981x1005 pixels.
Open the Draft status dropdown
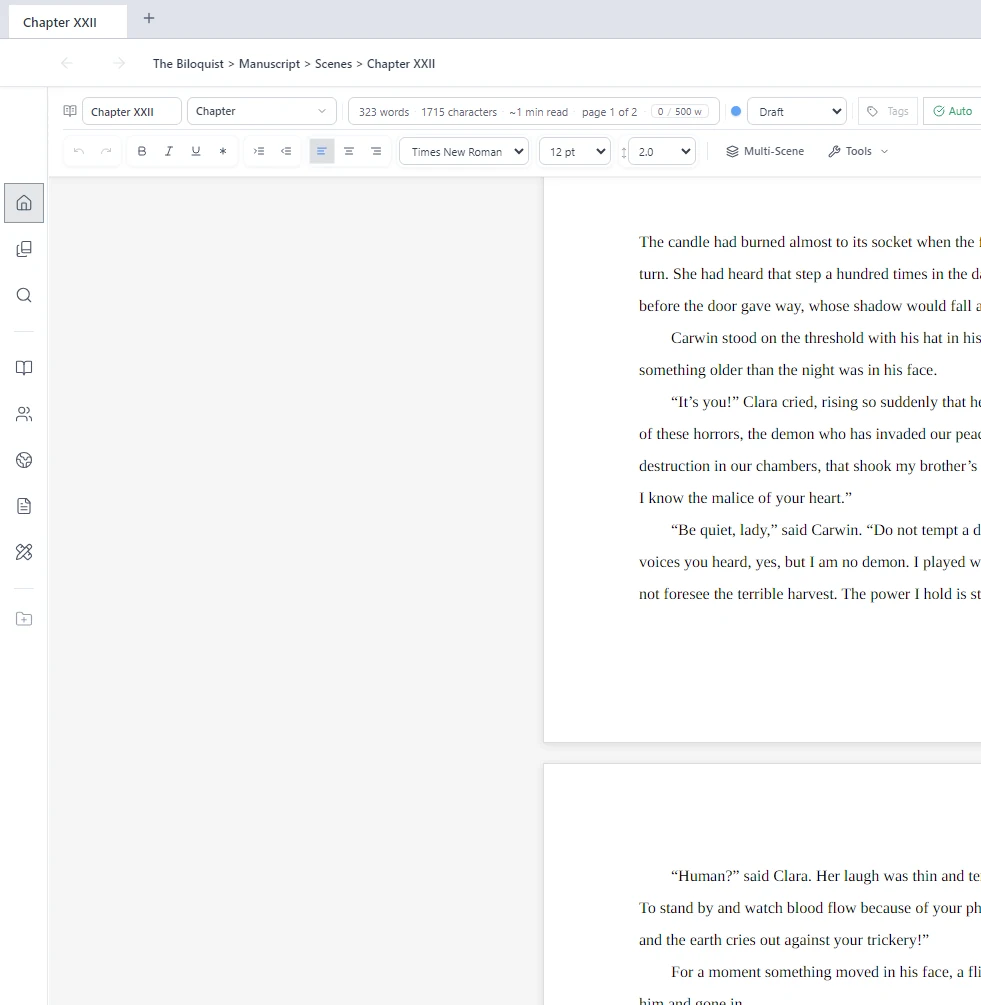click(x=797, y=112)
